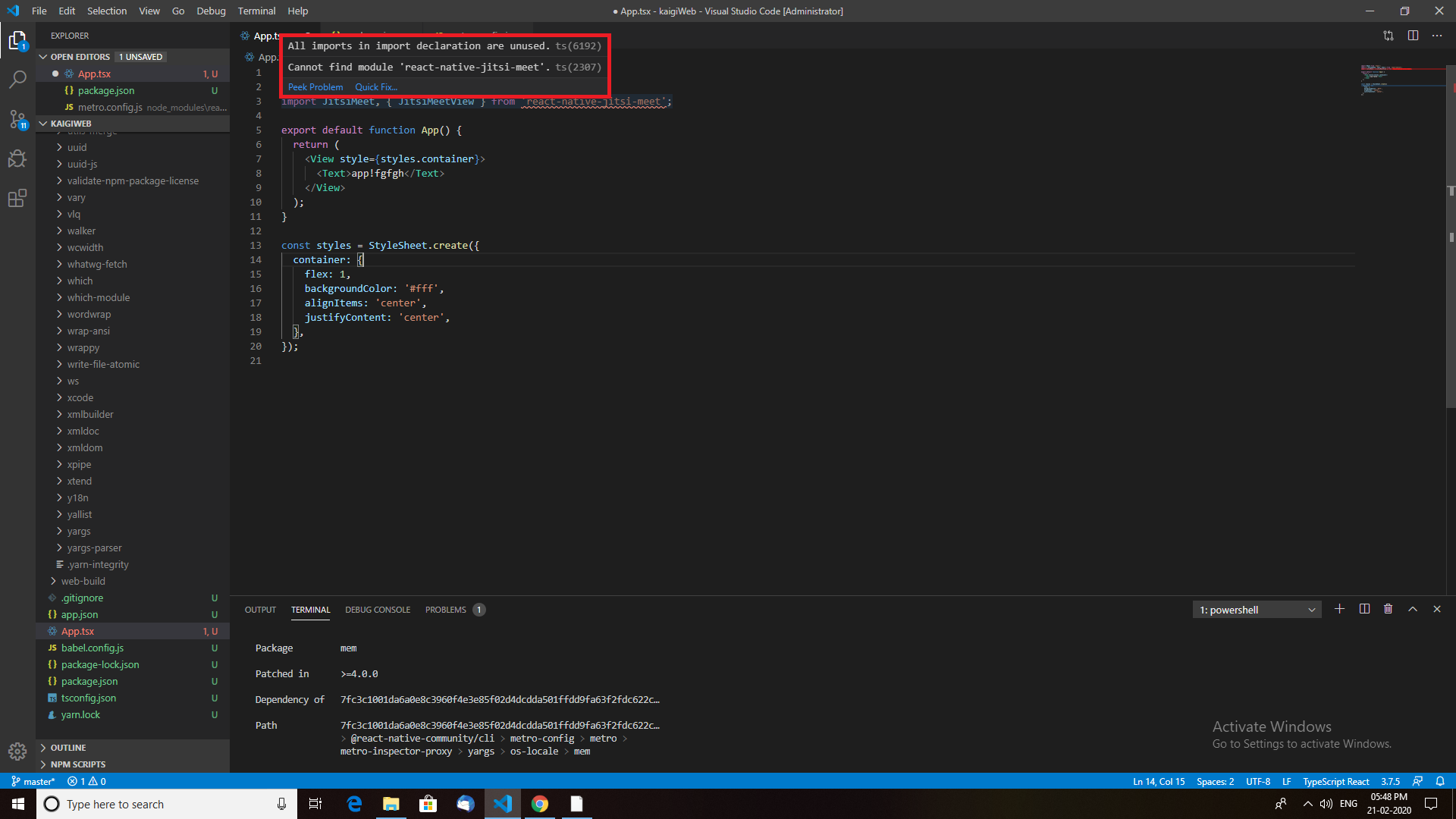Open the Search view in activity bar
Image resolution: width=1456 pixels, height=819 pixels.
pyautogui.click(x=17, y=80)
